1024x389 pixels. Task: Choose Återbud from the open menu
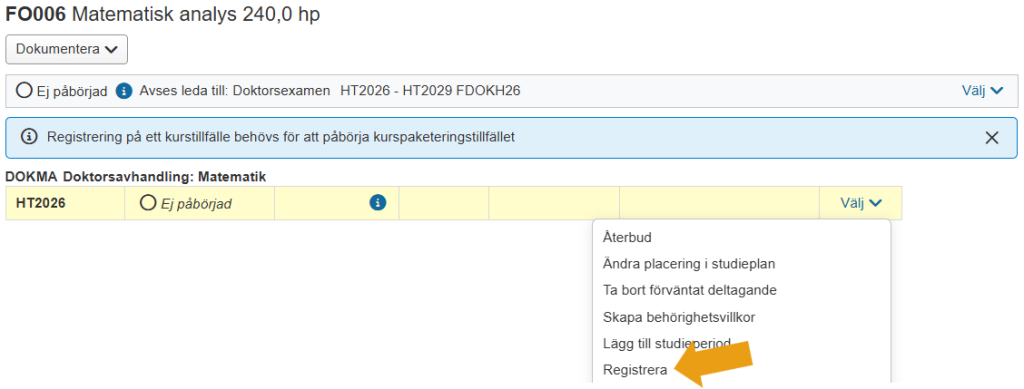[627, 238]
